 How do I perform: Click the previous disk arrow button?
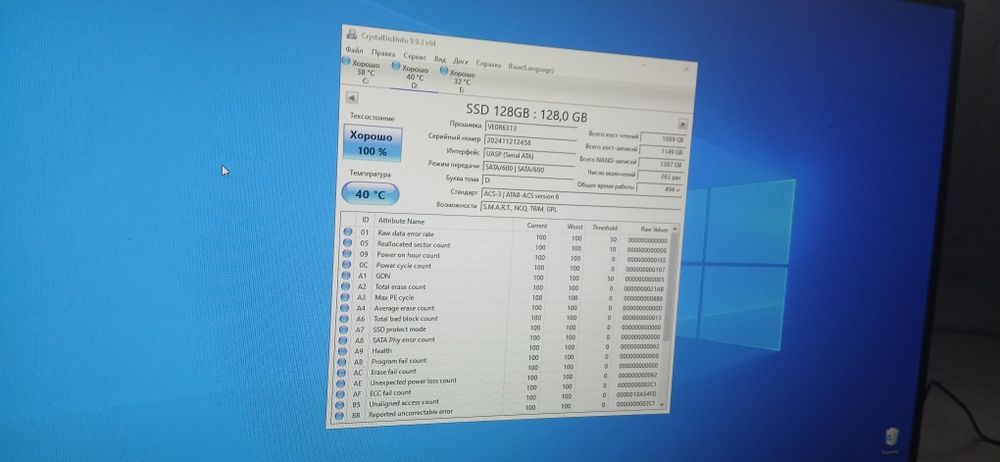click(352, 98)
